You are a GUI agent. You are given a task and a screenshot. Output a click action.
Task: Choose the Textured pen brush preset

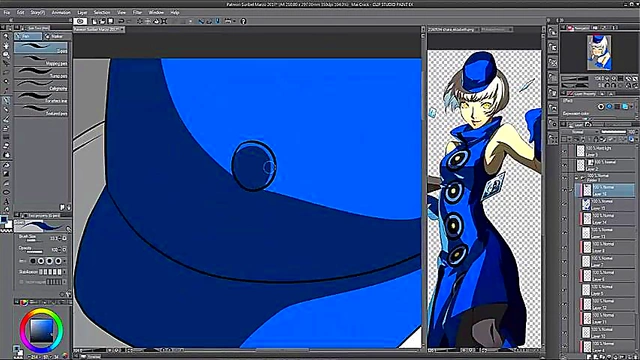pyautogui.click(x=41, y=110)
